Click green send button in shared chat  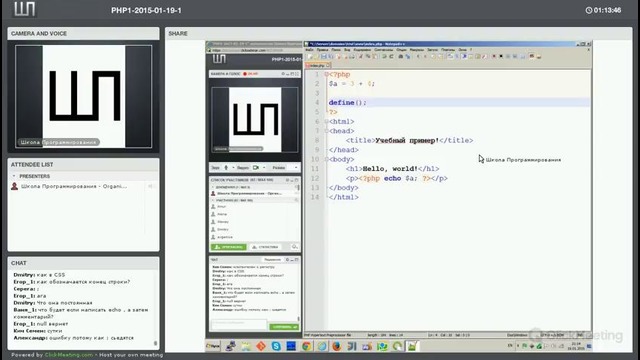(284, 327)
